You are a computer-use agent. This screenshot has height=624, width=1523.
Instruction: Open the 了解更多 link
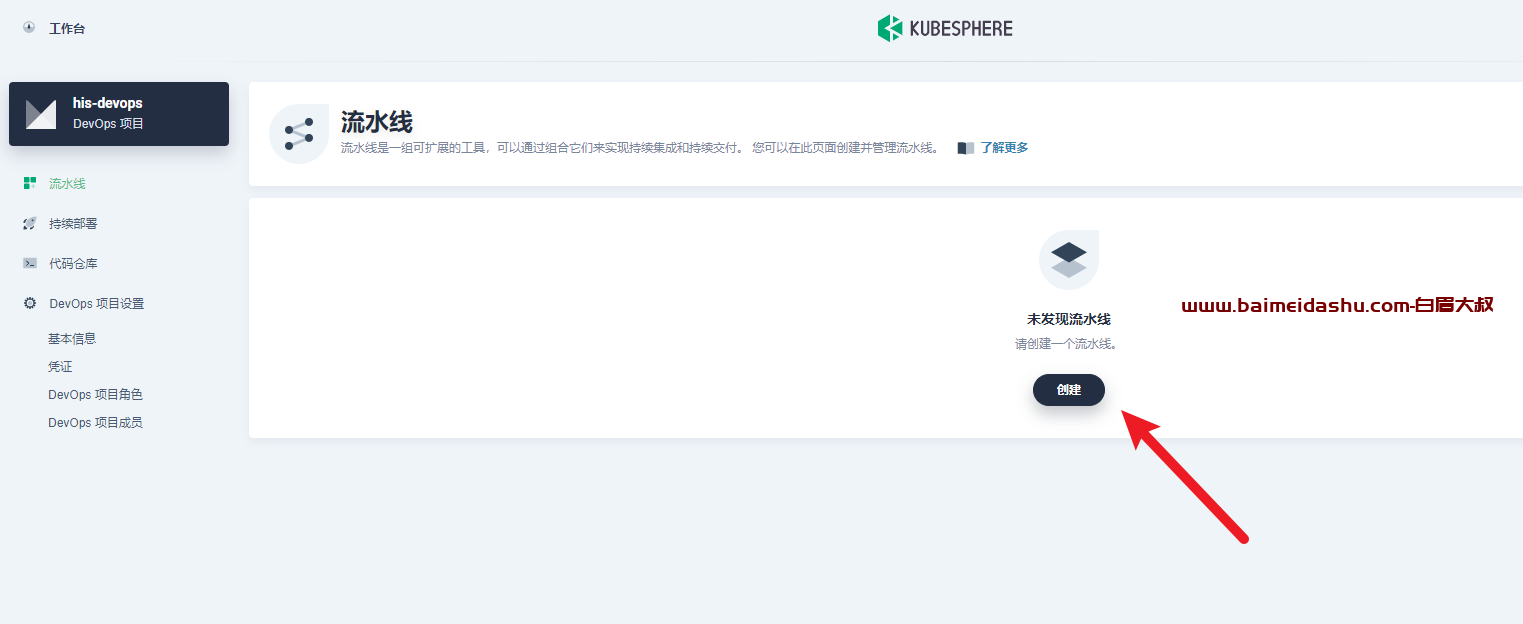tap(1004, 148)
